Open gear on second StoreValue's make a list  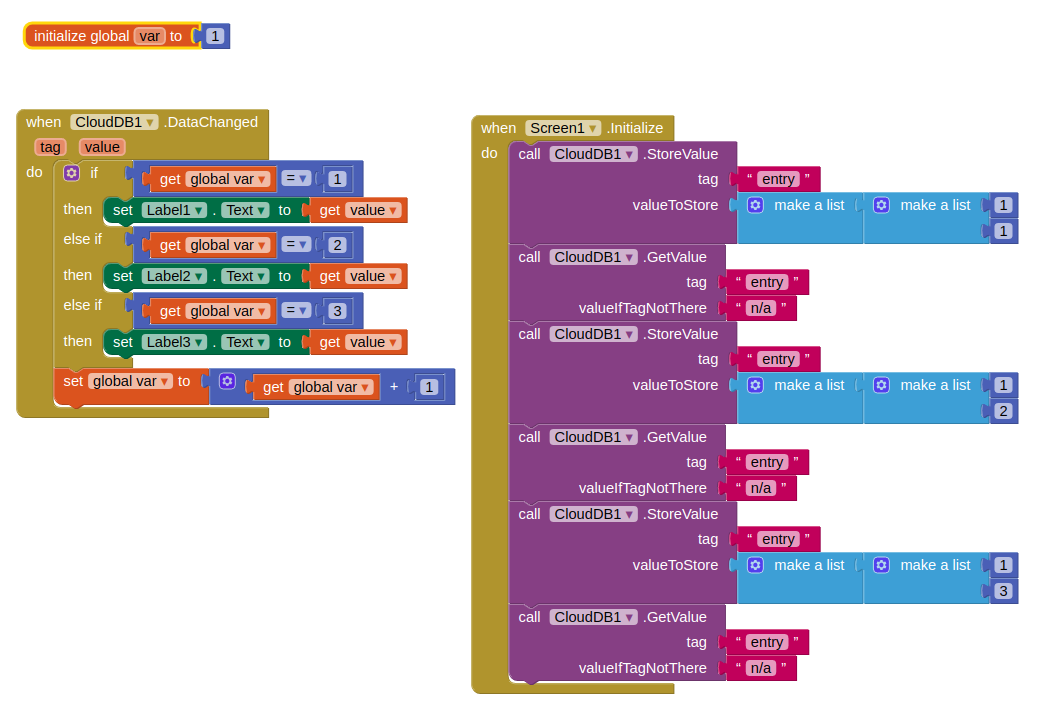coord(755,385)
